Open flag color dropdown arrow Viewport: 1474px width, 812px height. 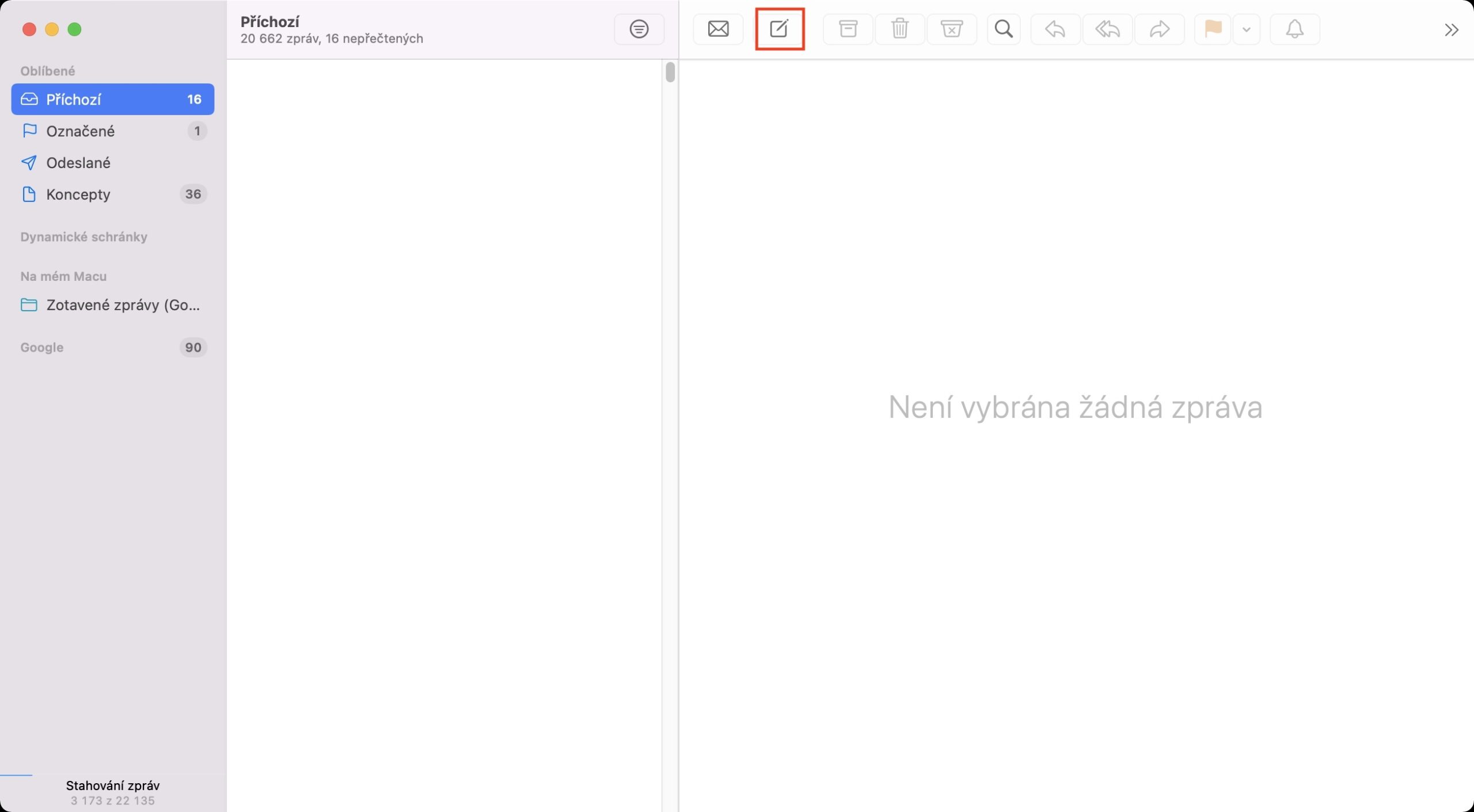click(x=1246, y=29)
